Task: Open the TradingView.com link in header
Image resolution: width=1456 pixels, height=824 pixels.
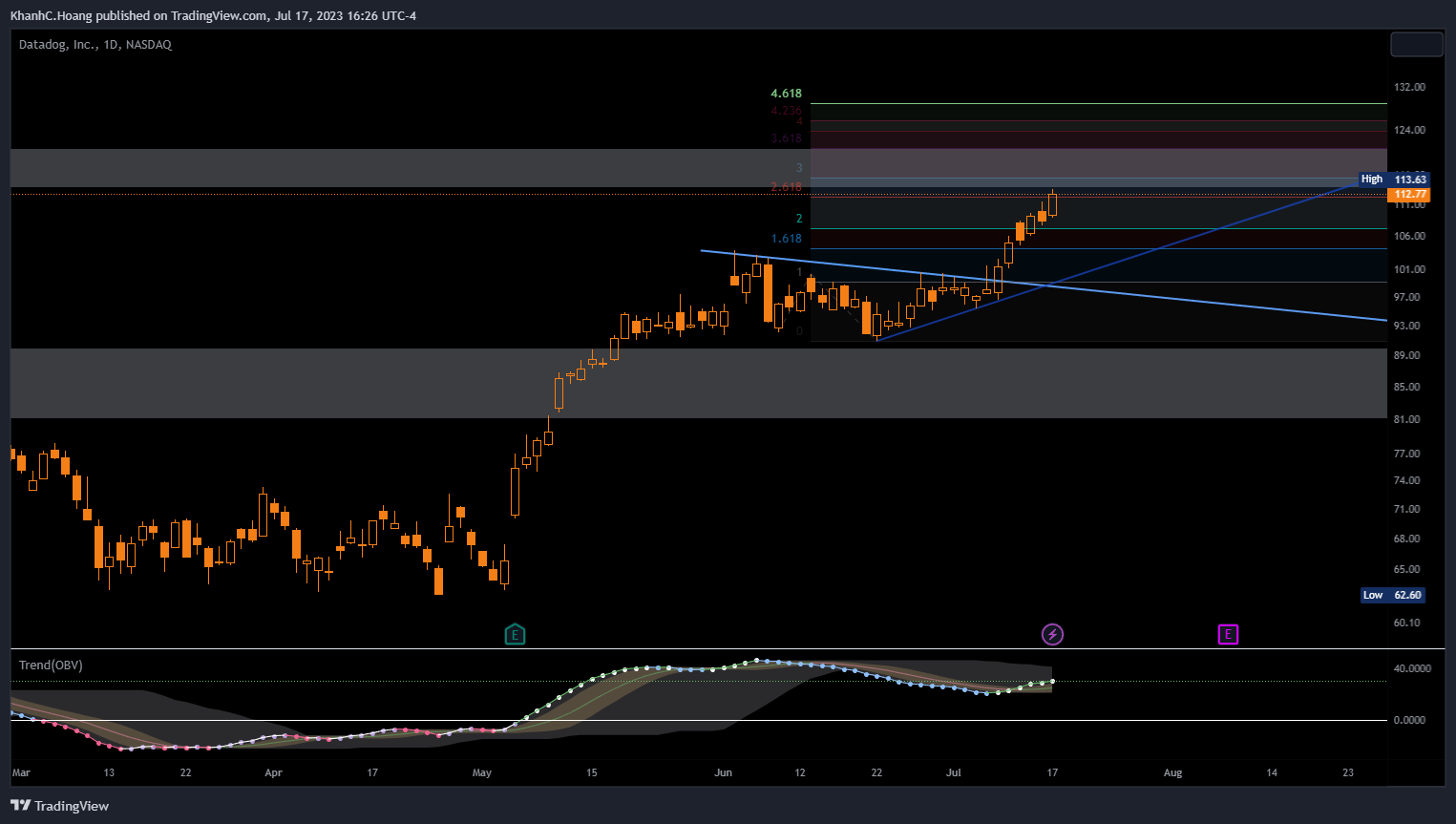Action: pos(219,15)
